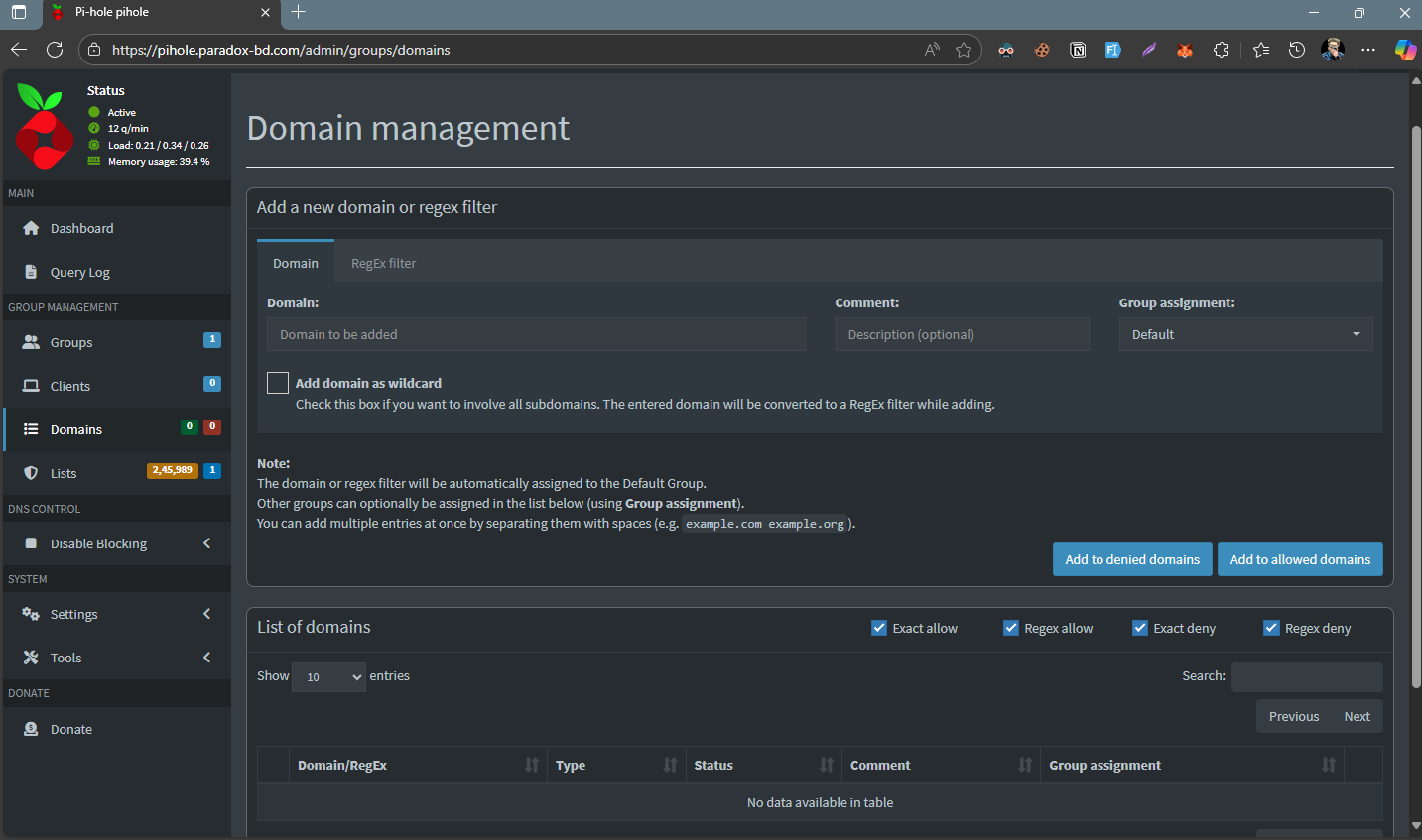Click the Query Log file icon
This screenshot has width=1422, height=840.
31,272
